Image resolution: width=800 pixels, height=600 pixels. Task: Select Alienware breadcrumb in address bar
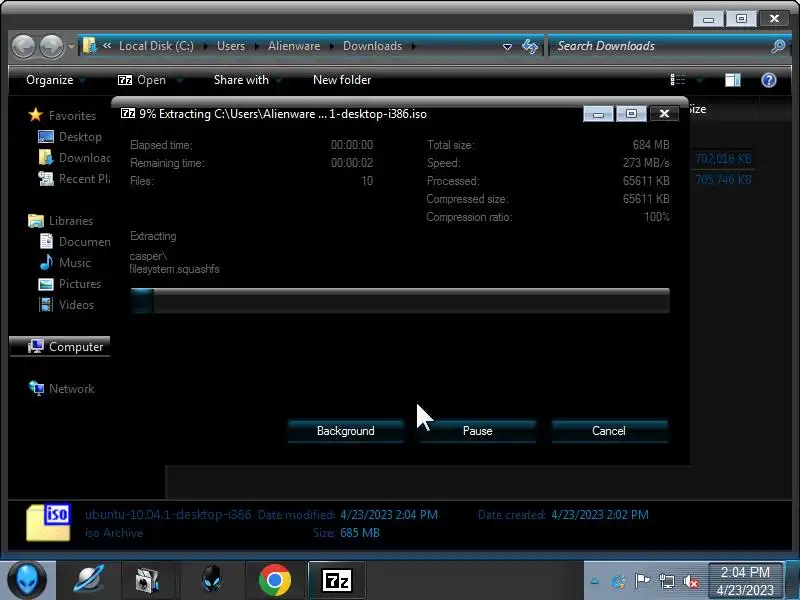point(294,46)
